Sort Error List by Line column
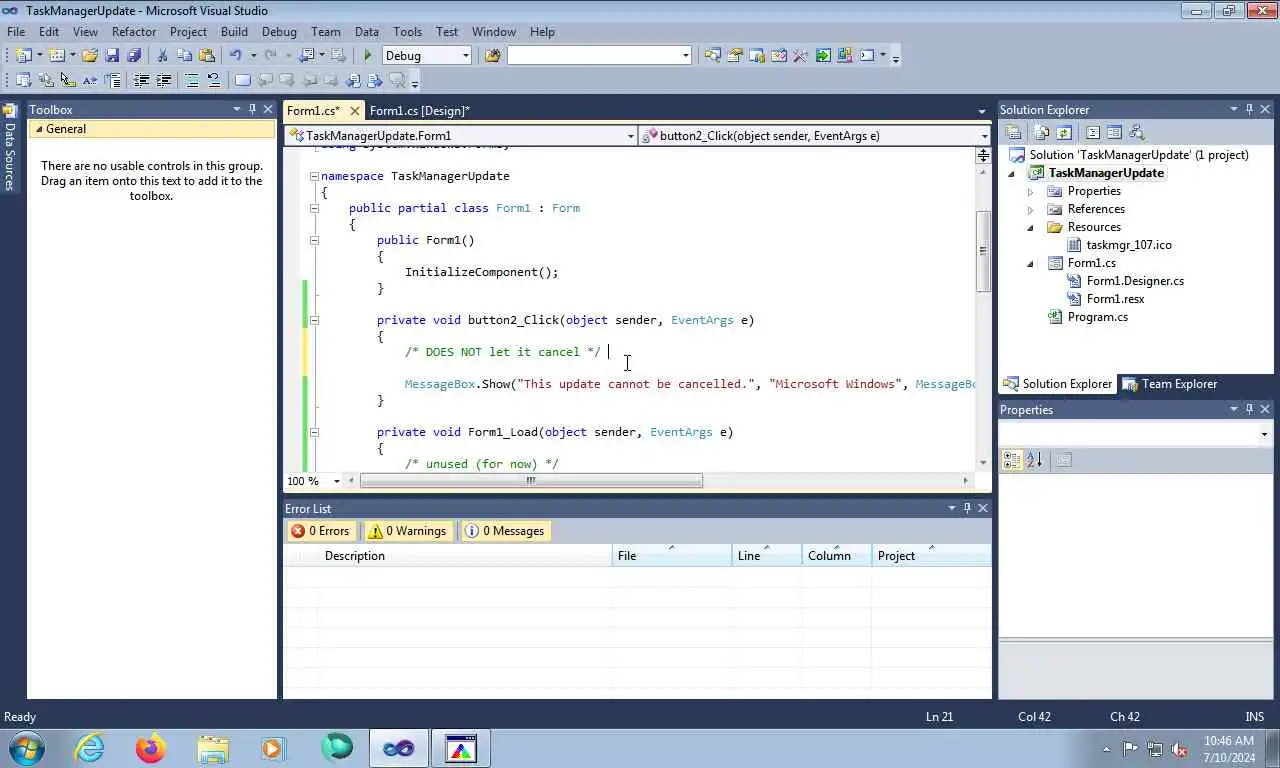The height and width of the screenshot is (768, 1280). [x=767, y=556]
